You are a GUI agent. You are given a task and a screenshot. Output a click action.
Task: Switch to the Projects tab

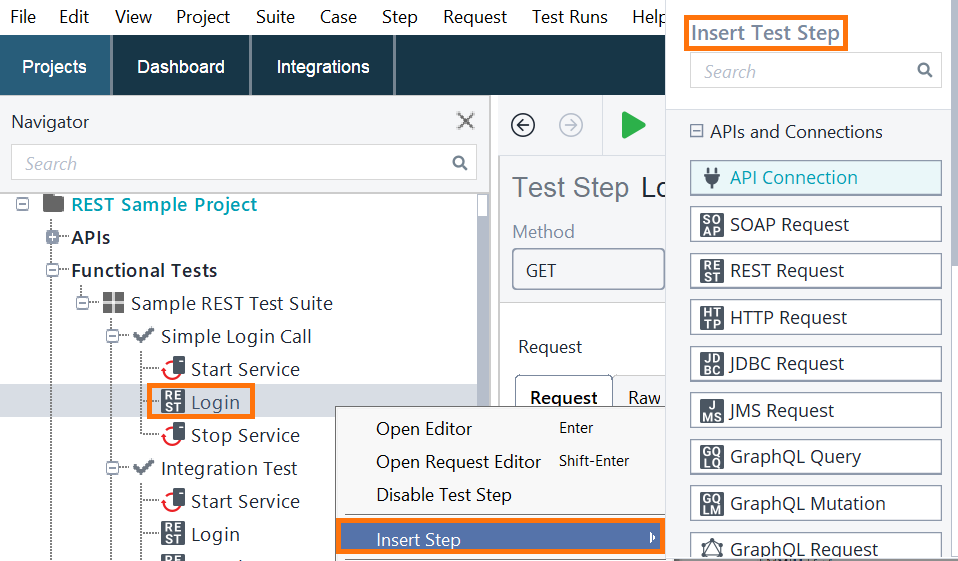(x=55, y=65)
